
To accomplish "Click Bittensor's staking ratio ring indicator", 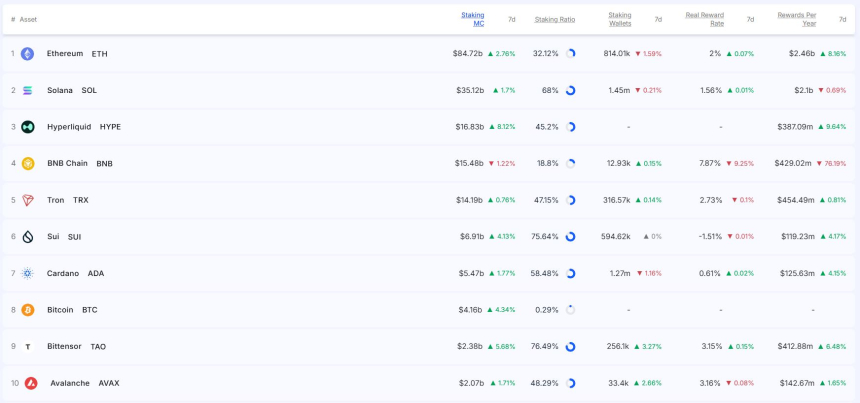I will (x=570, y=347).
